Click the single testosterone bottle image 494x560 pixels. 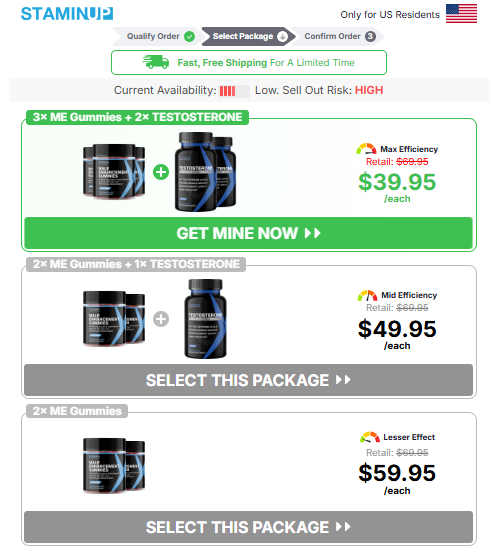(x=205, y=319)
